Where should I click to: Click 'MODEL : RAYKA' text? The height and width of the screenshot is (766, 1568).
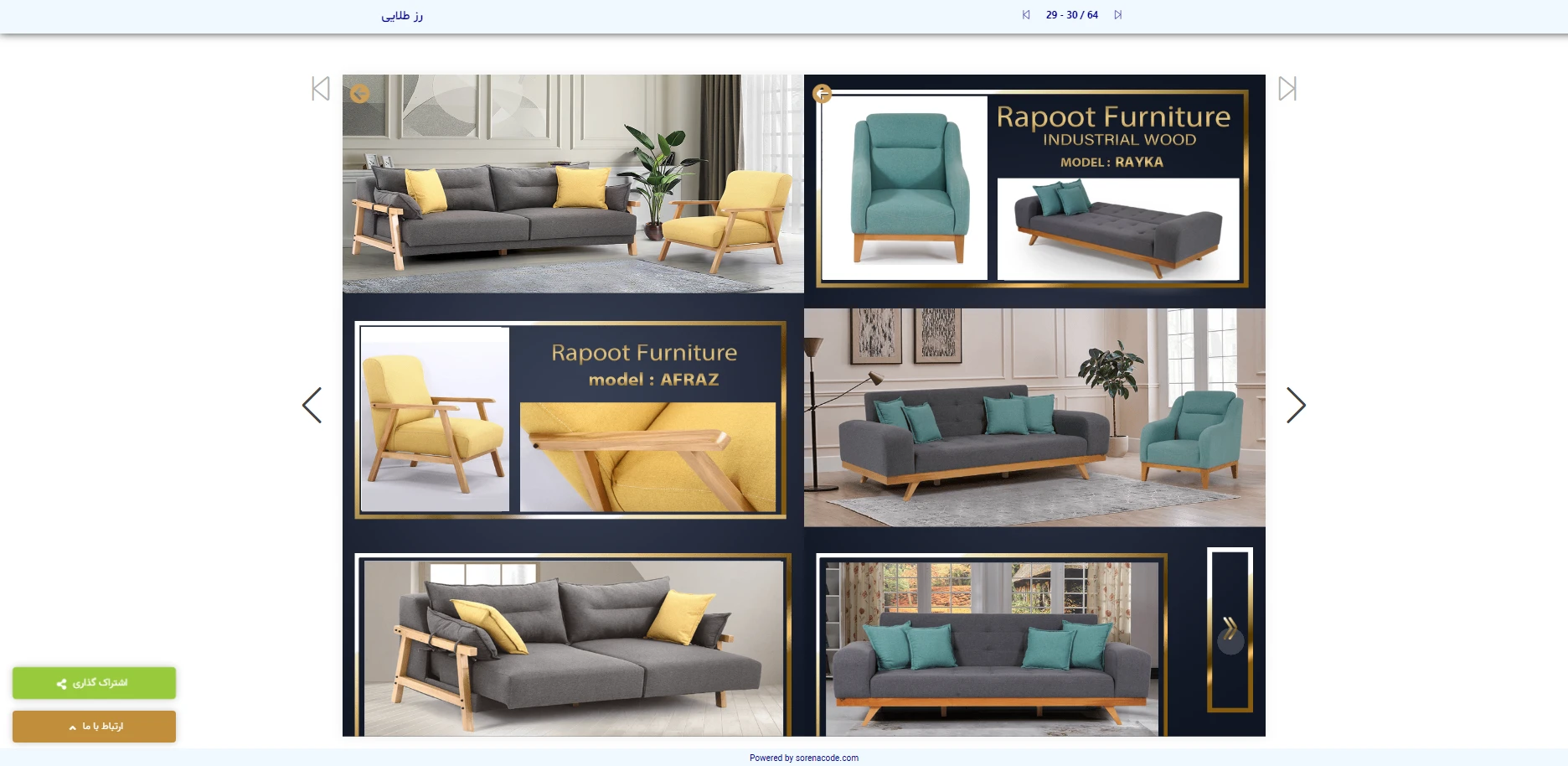coord(1112,162)
